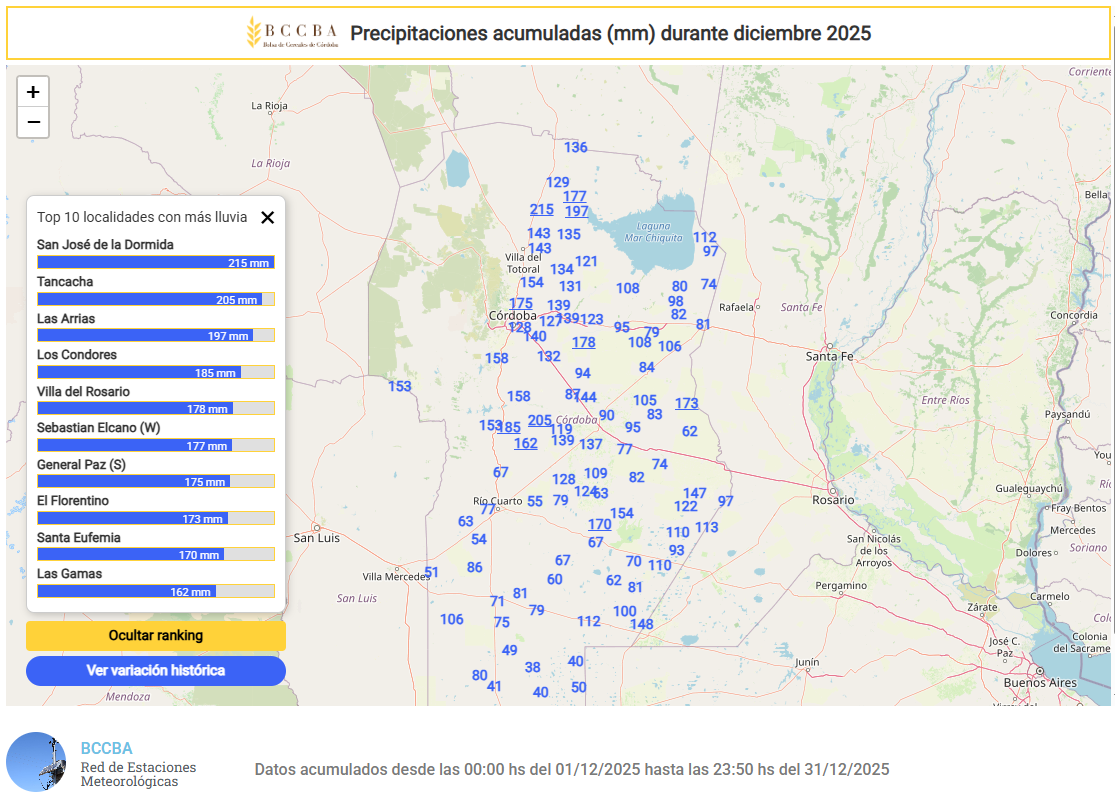Click the Tancacha 205 mm bar

point(155,300)
